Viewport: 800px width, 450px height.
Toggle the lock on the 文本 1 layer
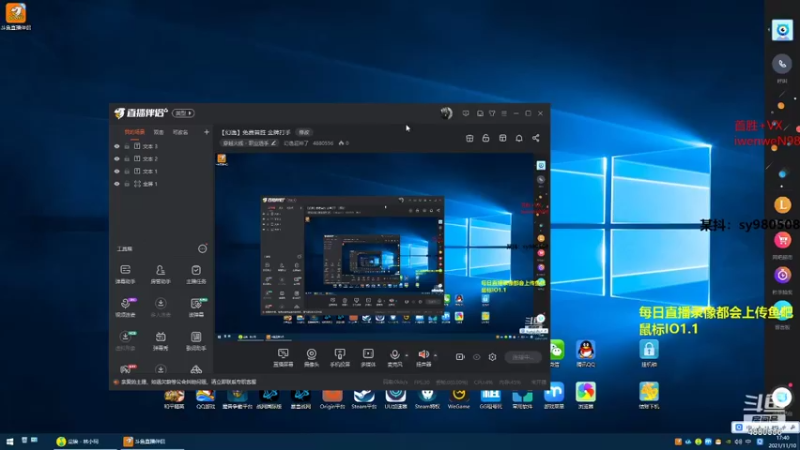(127, 171)
